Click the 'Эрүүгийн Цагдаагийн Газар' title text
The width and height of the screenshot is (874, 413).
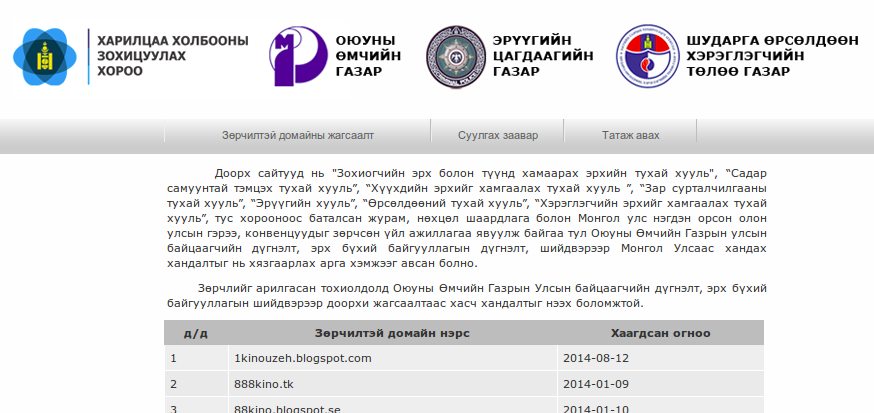(542, 57)
